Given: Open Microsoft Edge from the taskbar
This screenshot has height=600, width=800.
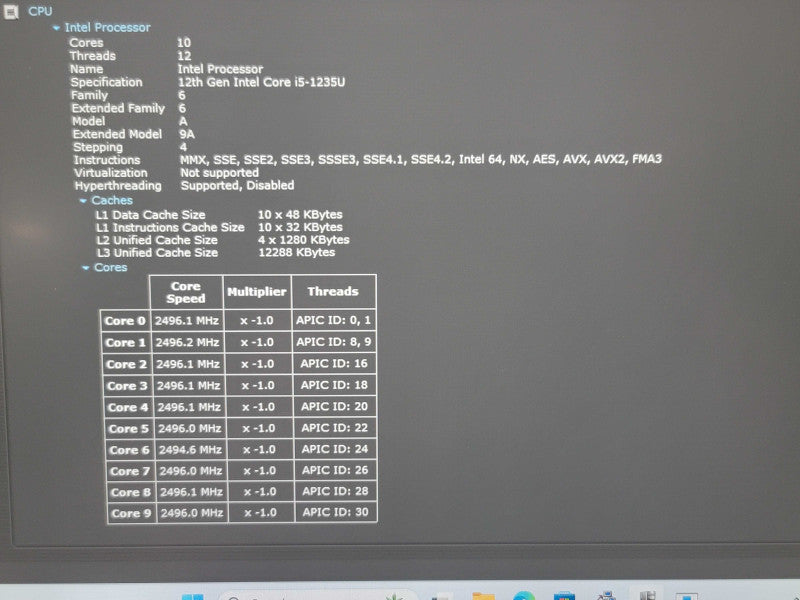Looking at the screenshot, I should coord(524,595).
